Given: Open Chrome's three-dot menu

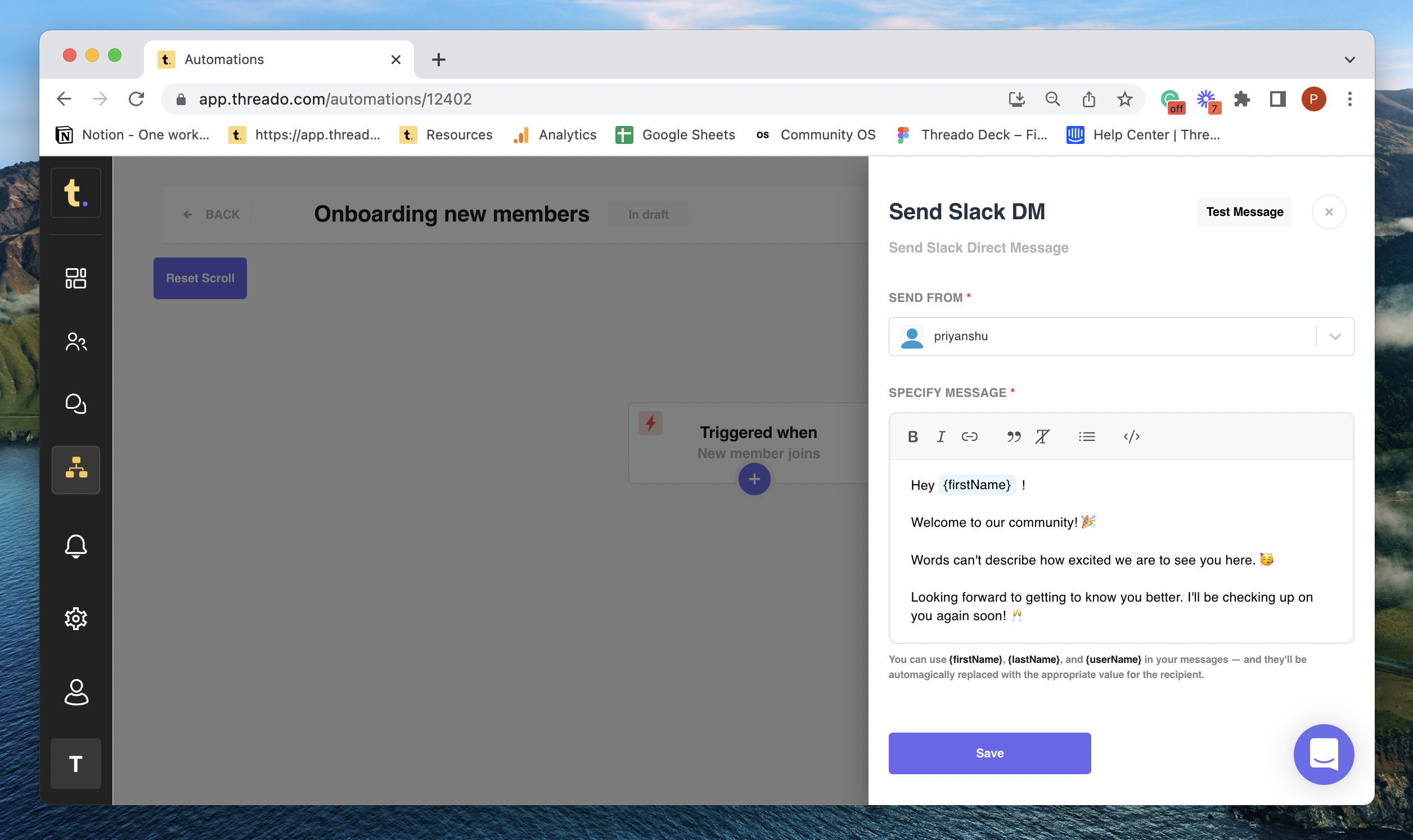Looking at the screenshot, I should (1349, 99).
